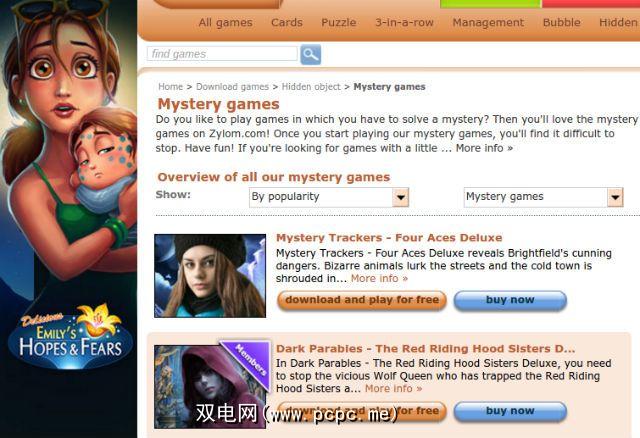This screenshot has height=438, width=640.
Task: Open the Mystery Trackers Four Aces thumbnail
Action: click(x=210, y=276)
